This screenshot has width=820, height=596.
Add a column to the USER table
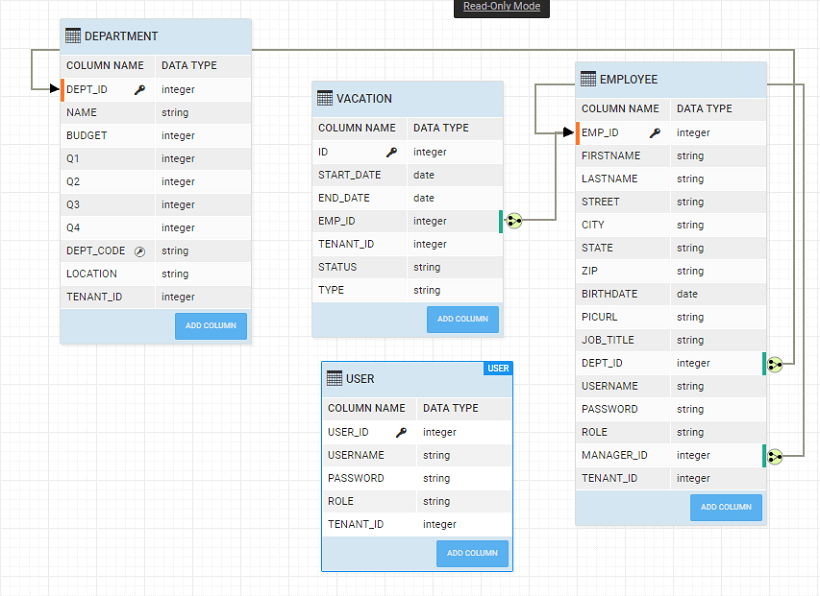(472, 553)
